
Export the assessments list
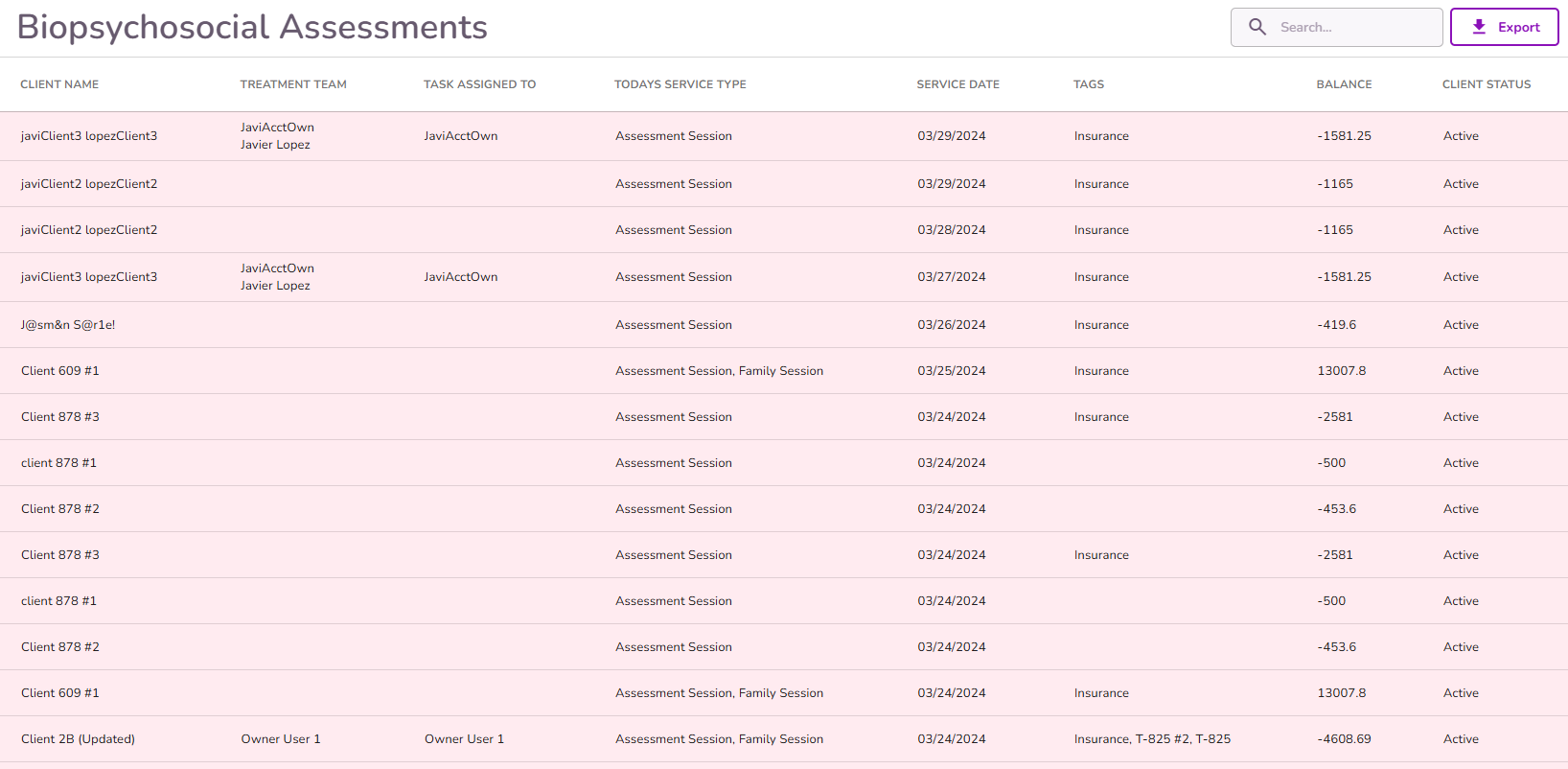(1505, 27)
